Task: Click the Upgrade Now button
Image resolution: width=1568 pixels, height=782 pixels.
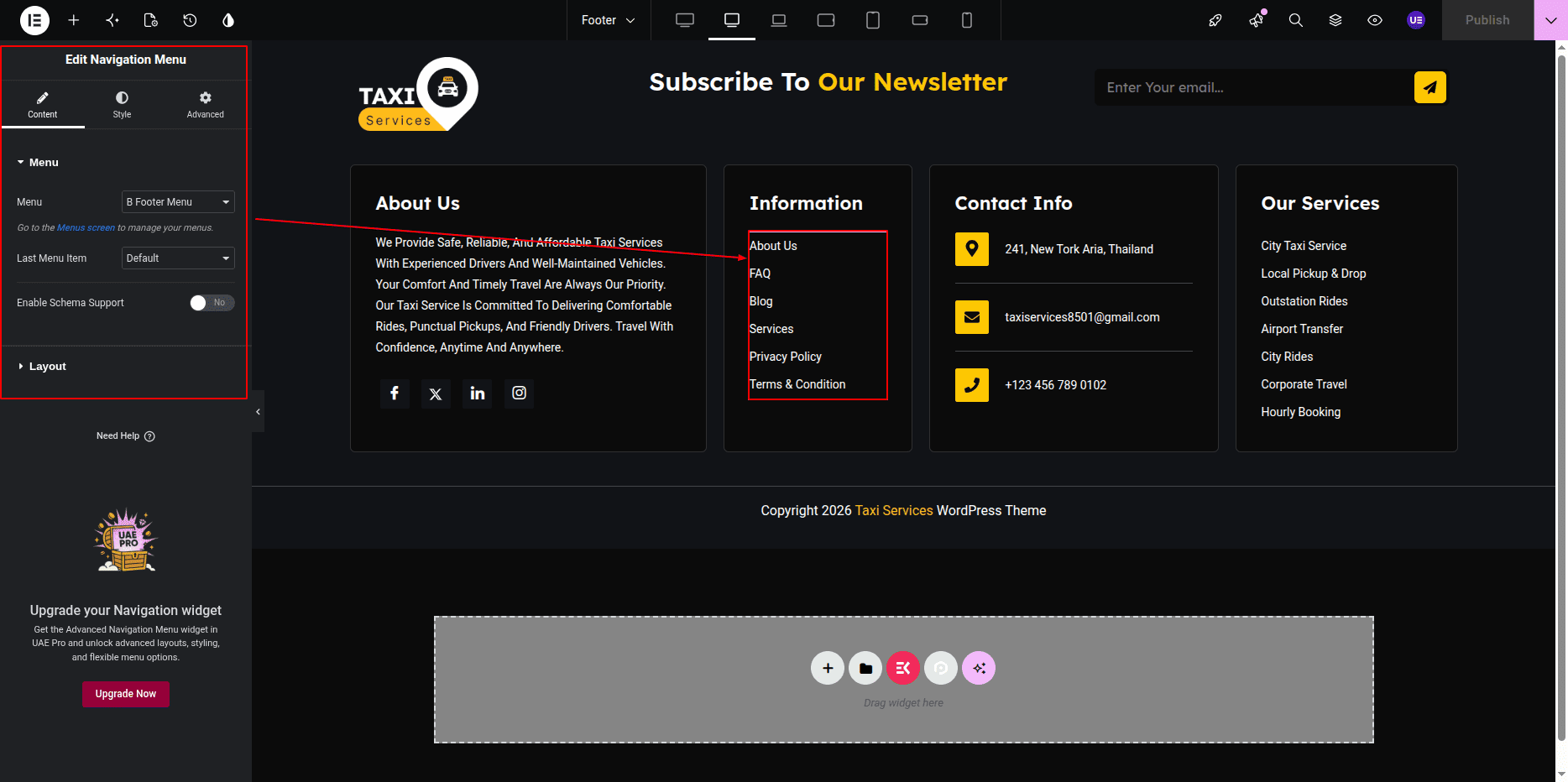Action: coord(126,694)
